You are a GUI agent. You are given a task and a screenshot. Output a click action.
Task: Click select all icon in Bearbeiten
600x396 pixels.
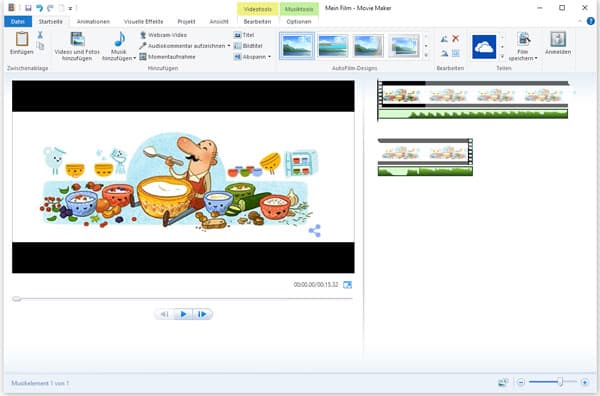pos(455,53)
